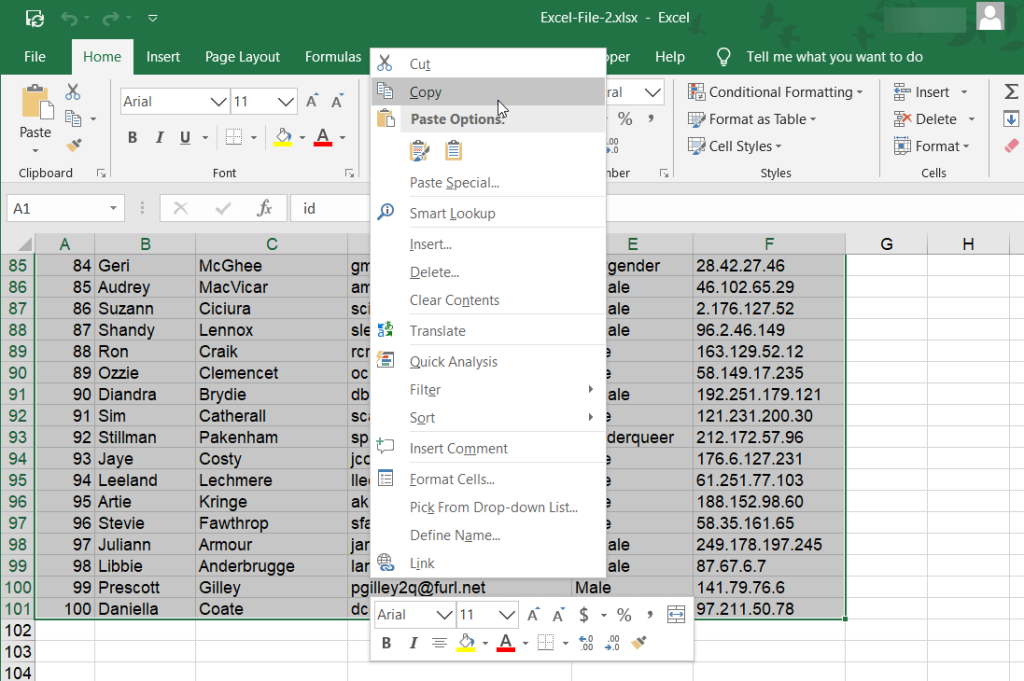
Task: Expand Filter submenu in context menu
Action: point(488,390)
